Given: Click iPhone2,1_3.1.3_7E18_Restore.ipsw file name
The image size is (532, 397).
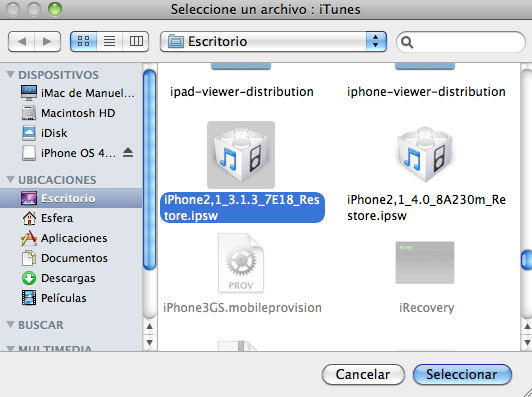Looking at the screenshot, I should click(242, 208).
